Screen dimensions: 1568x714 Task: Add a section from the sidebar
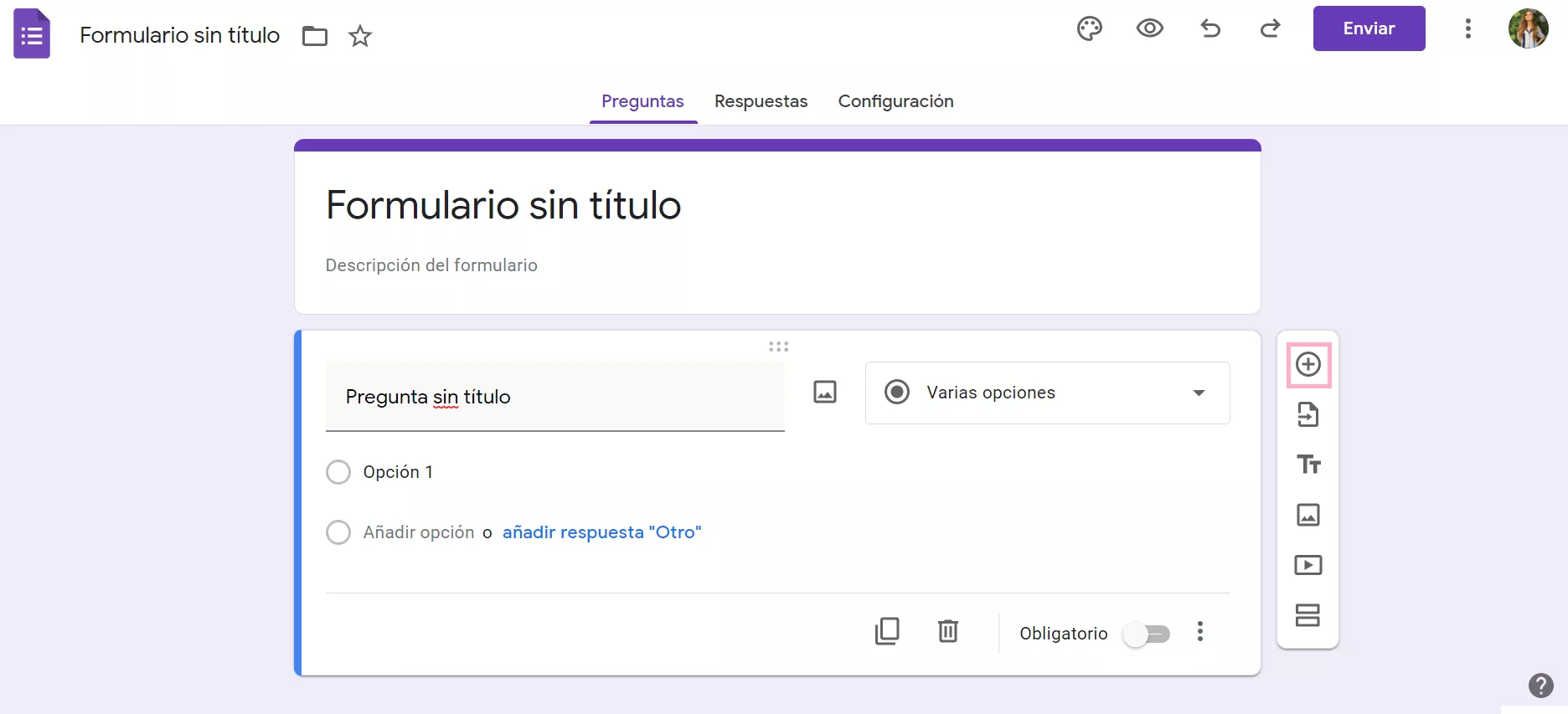[1308, 615]
